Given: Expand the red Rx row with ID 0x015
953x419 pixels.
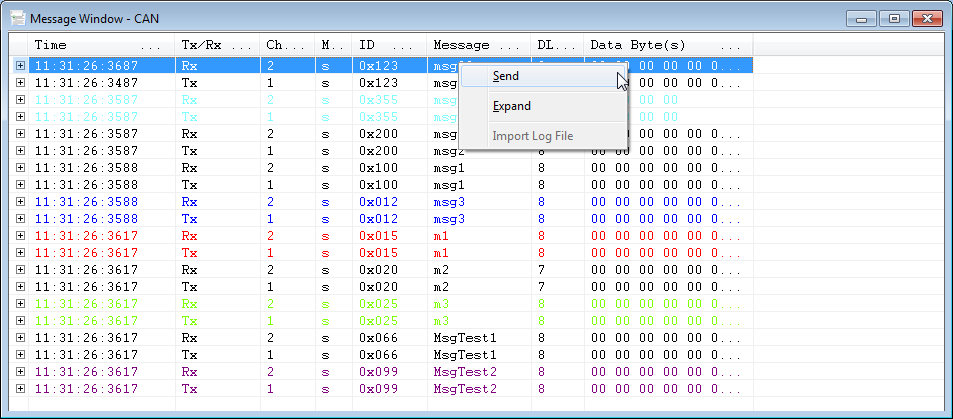Looking at the screenshot, I should pos(20,235).
